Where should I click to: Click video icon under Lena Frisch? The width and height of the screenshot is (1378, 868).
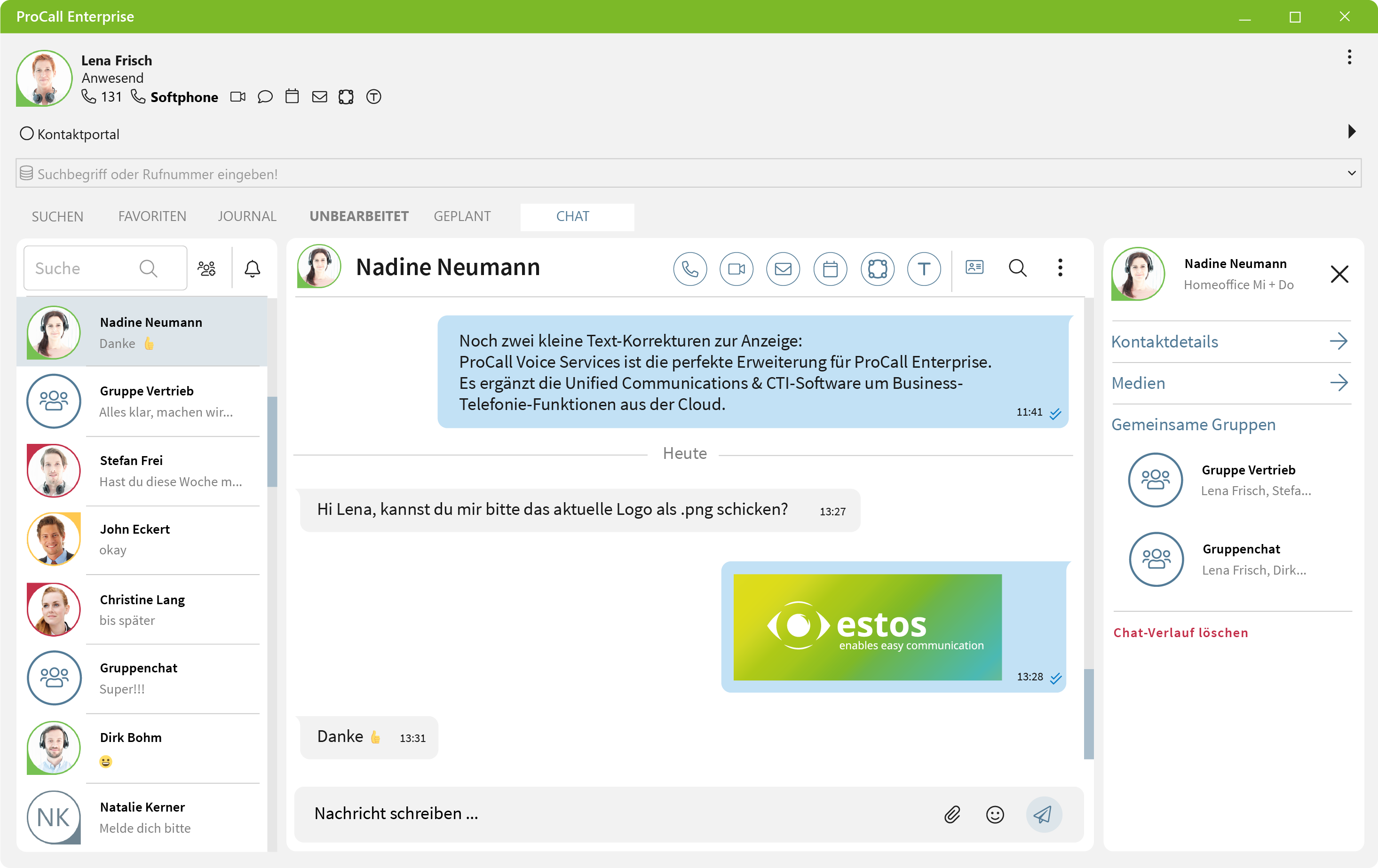pyautogui.click(x=238, y=97)
